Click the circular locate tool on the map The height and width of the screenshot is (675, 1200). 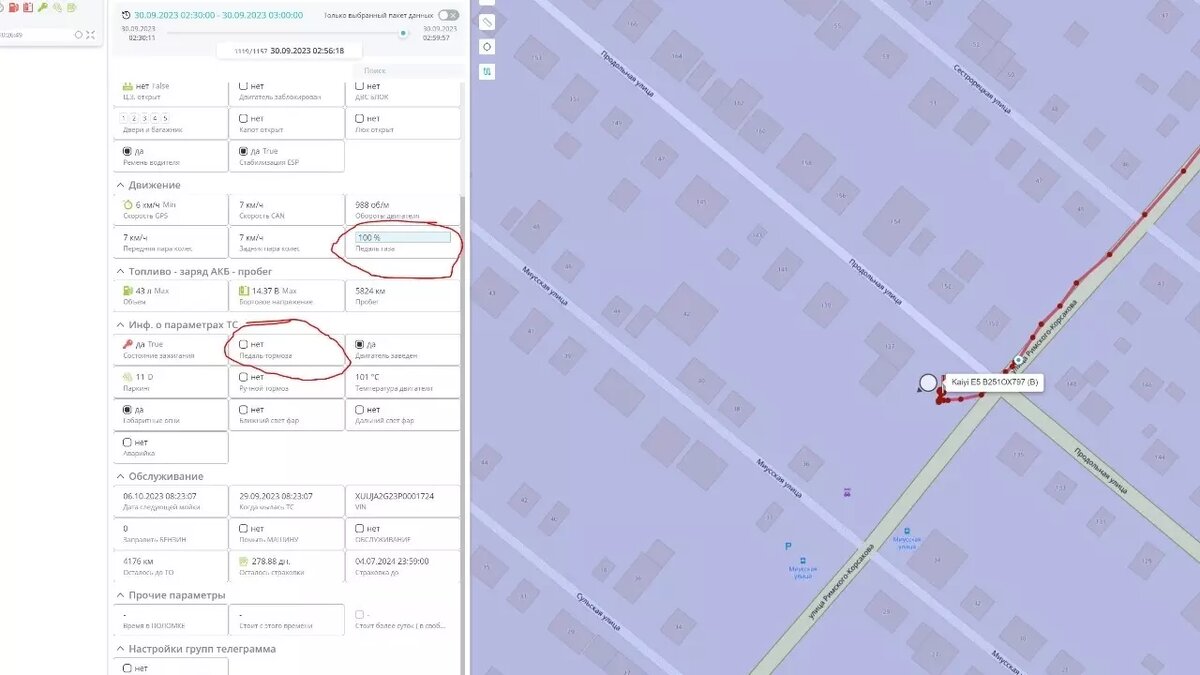(487, 47)
